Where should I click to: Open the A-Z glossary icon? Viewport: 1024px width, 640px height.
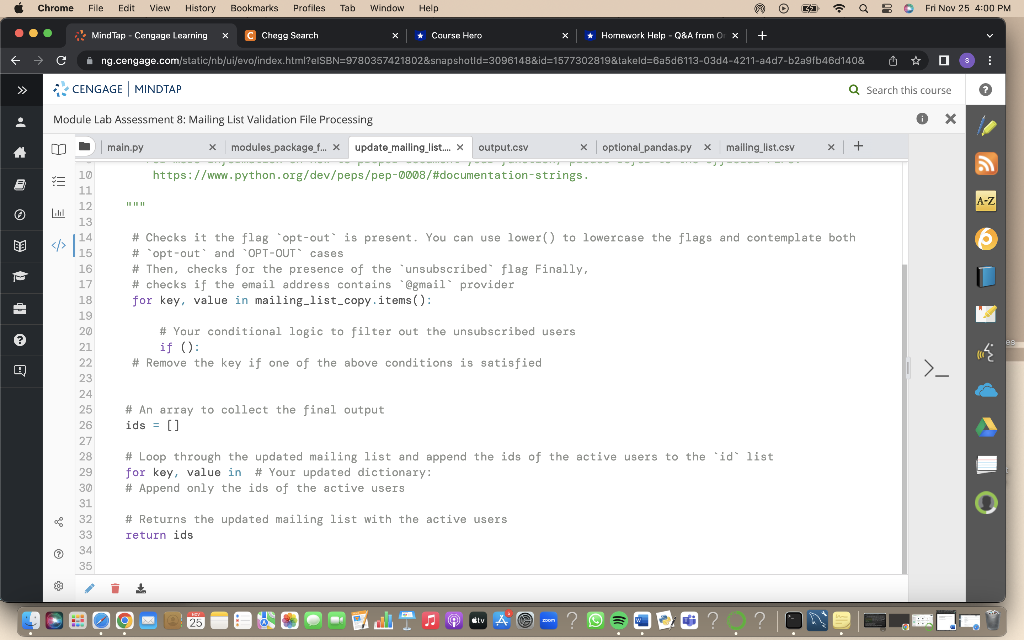(x=984, y=201)
